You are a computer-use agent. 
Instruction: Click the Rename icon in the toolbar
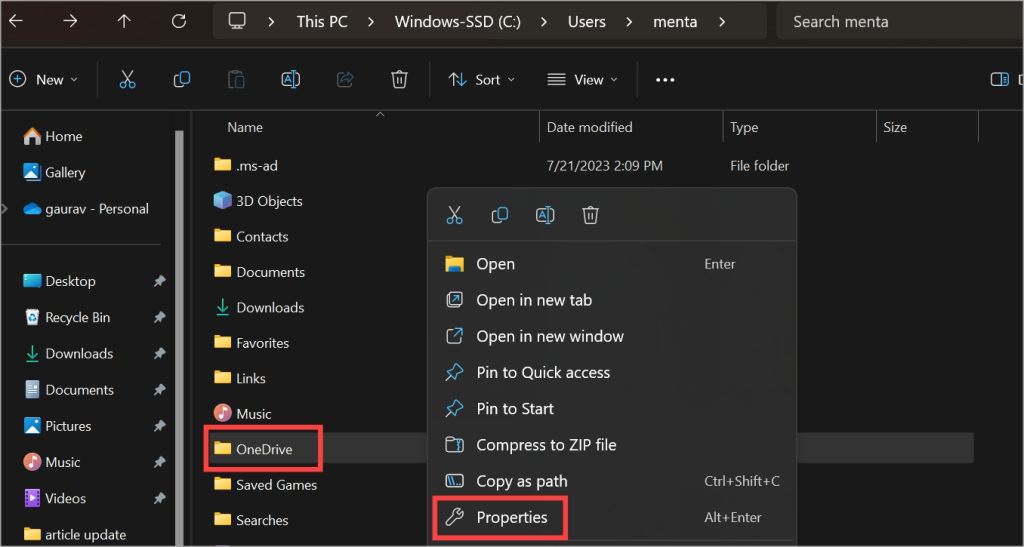[x=291, y=80]
